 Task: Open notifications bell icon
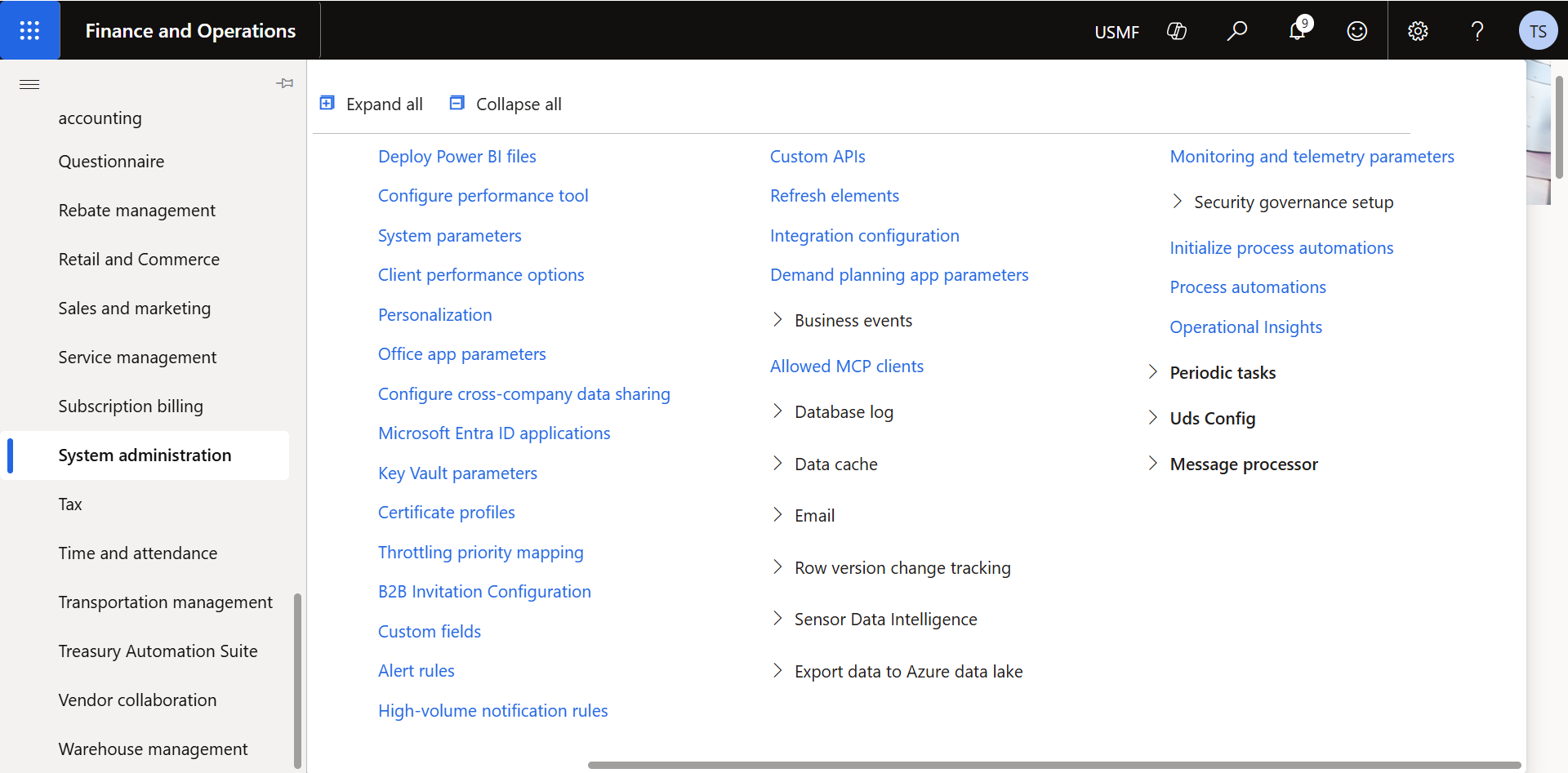(x=1298, y=31)
